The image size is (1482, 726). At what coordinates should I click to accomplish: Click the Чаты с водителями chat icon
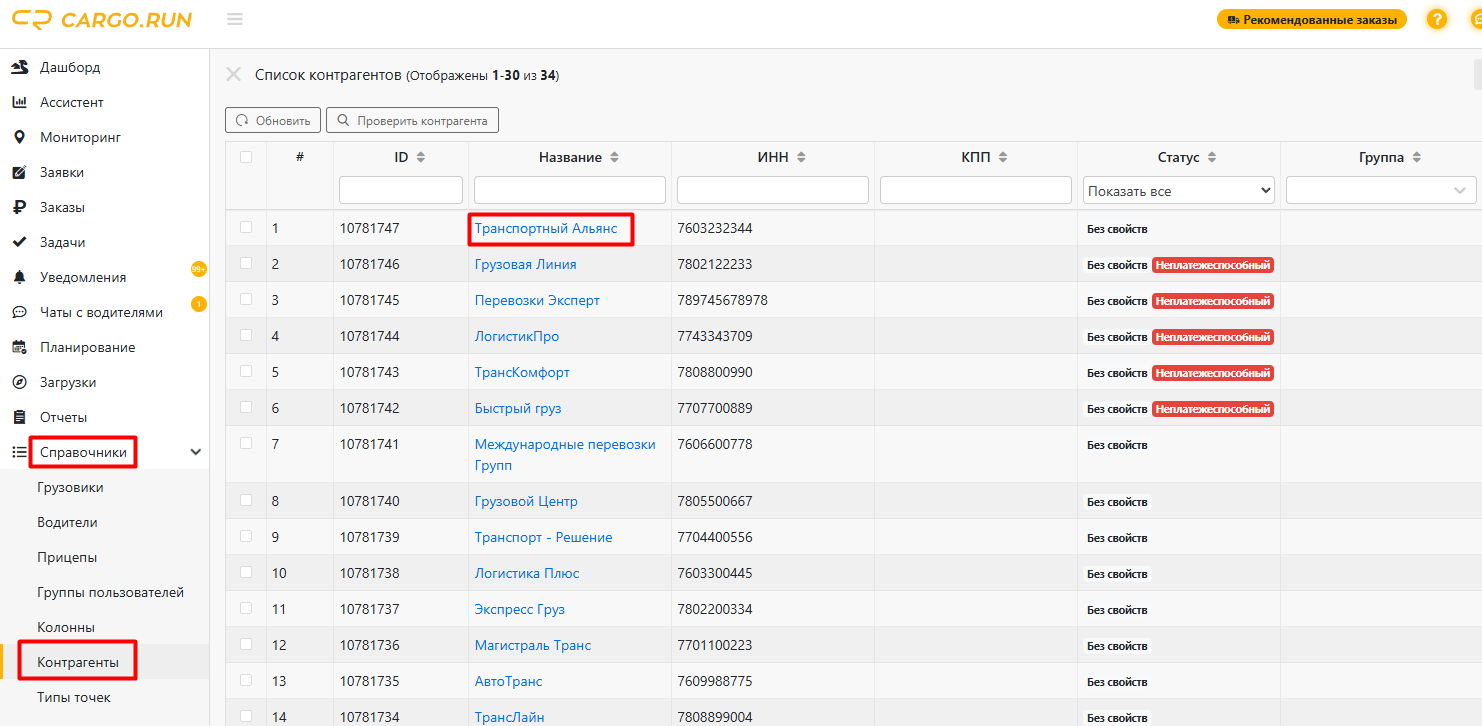click(19, 313)
